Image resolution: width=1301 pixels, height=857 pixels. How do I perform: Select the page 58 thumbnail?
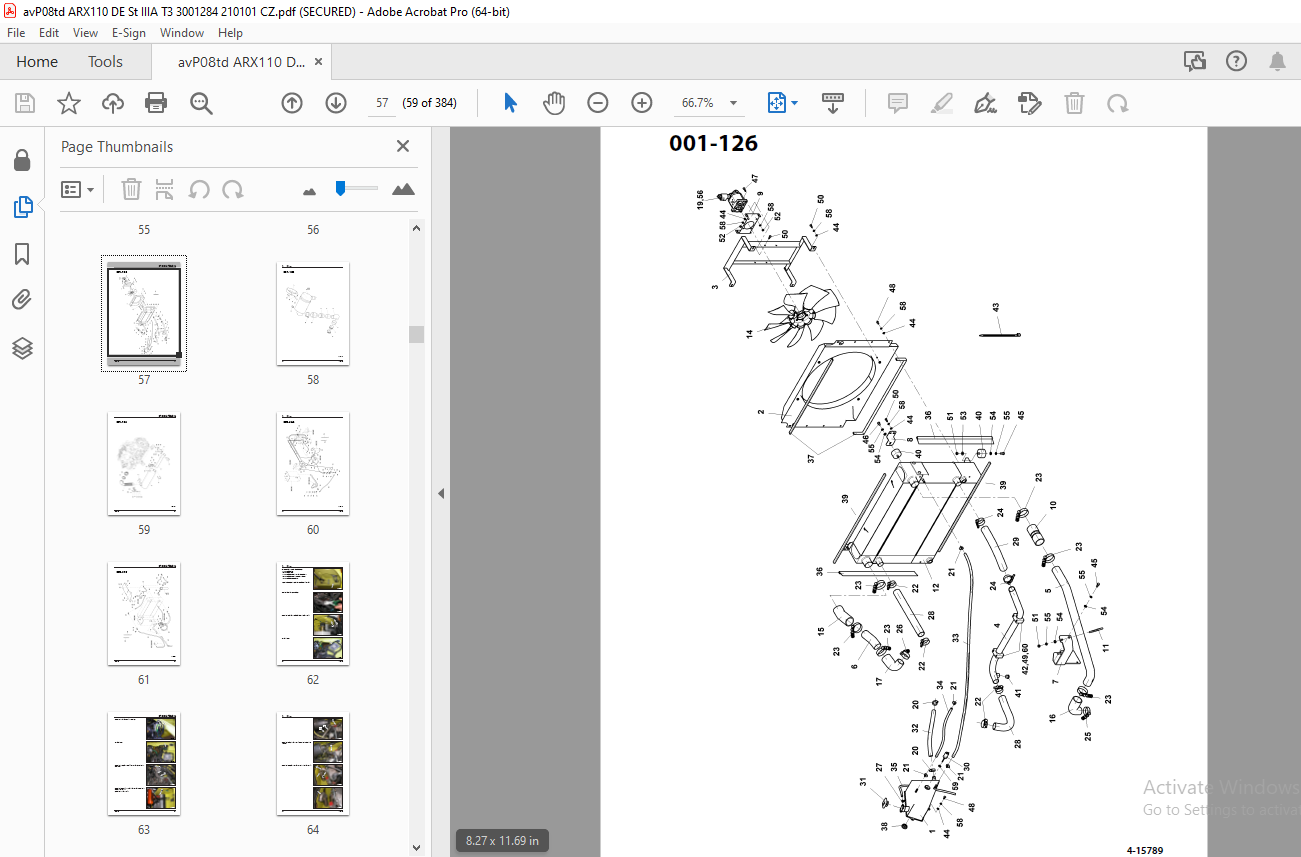coord(313,314)
